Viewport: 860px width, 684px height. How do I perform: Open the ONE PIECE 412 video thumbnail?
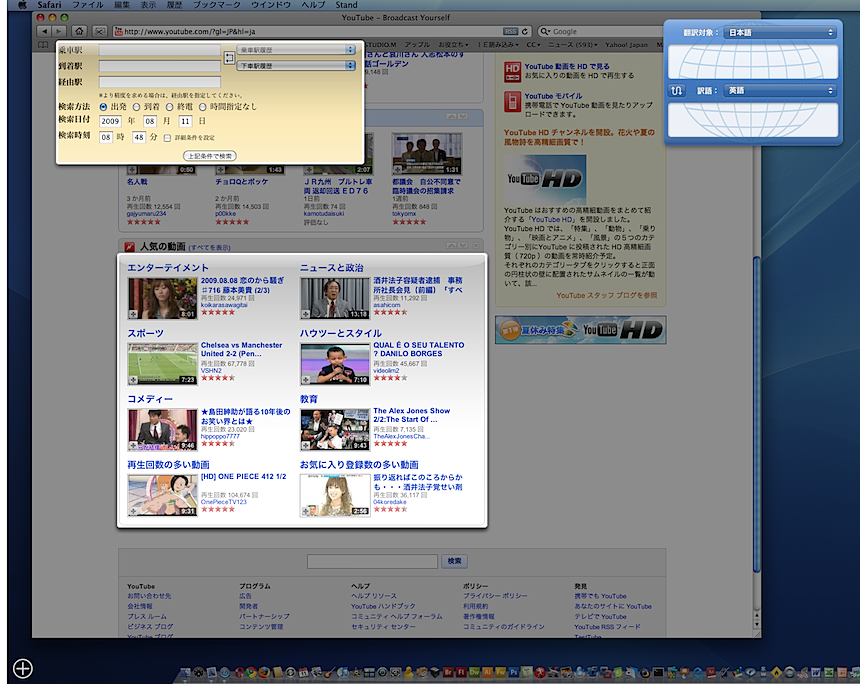tap(162, 496)
